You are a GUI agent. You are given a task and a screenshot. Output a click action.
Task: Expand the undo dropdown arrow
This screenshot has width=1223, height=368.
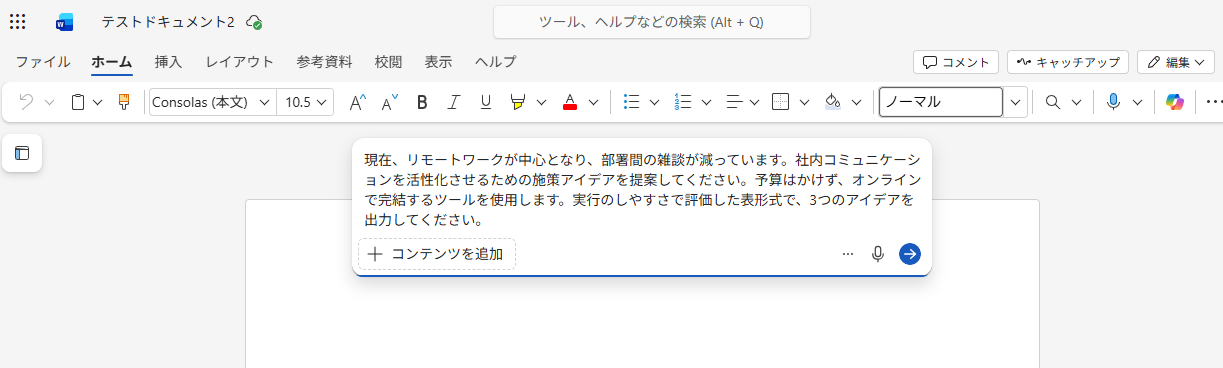(x=49, y=102)
